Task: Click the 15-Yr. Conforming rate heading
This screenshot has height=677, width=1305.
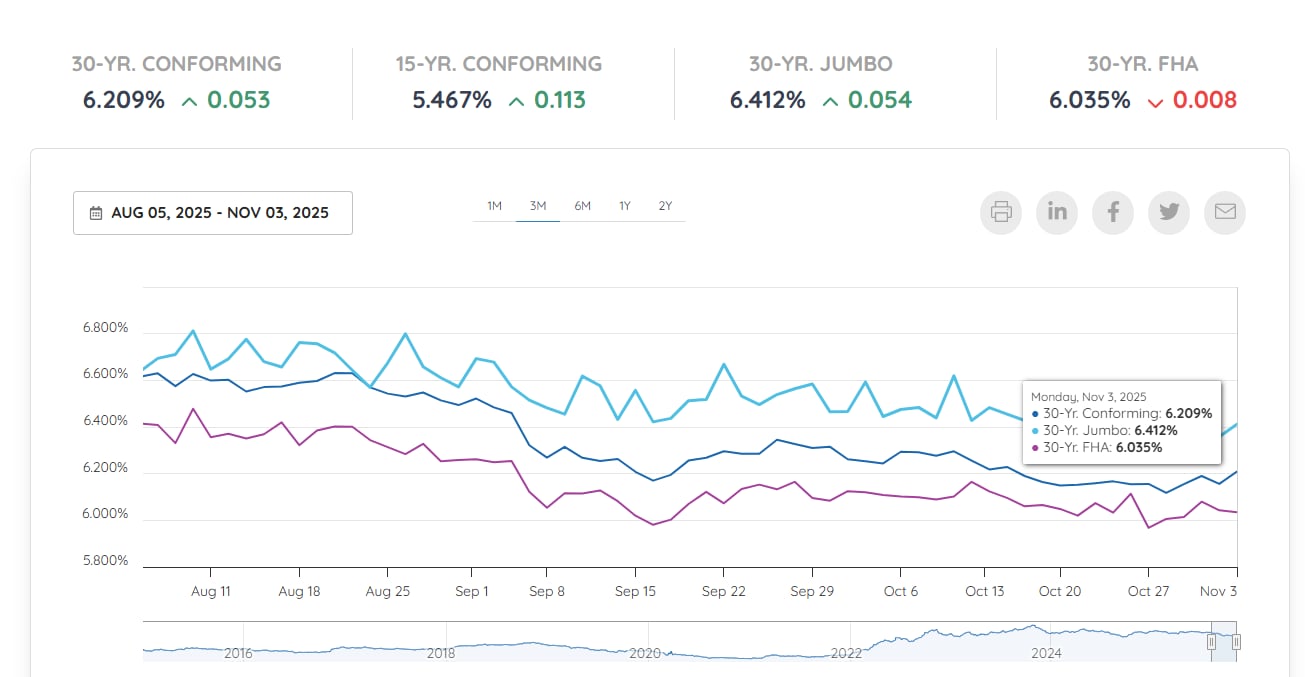Action: point(498,64)
